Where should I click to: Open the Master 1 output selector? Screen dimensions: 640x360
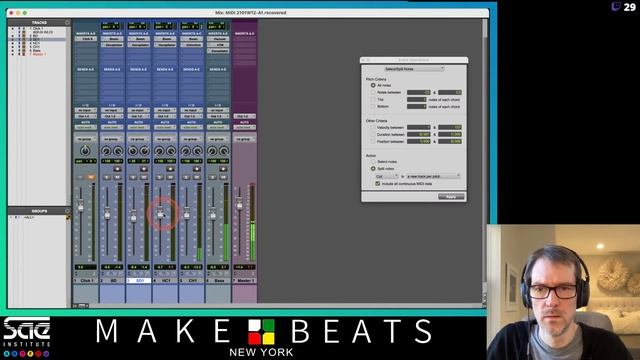coord(244,116)
